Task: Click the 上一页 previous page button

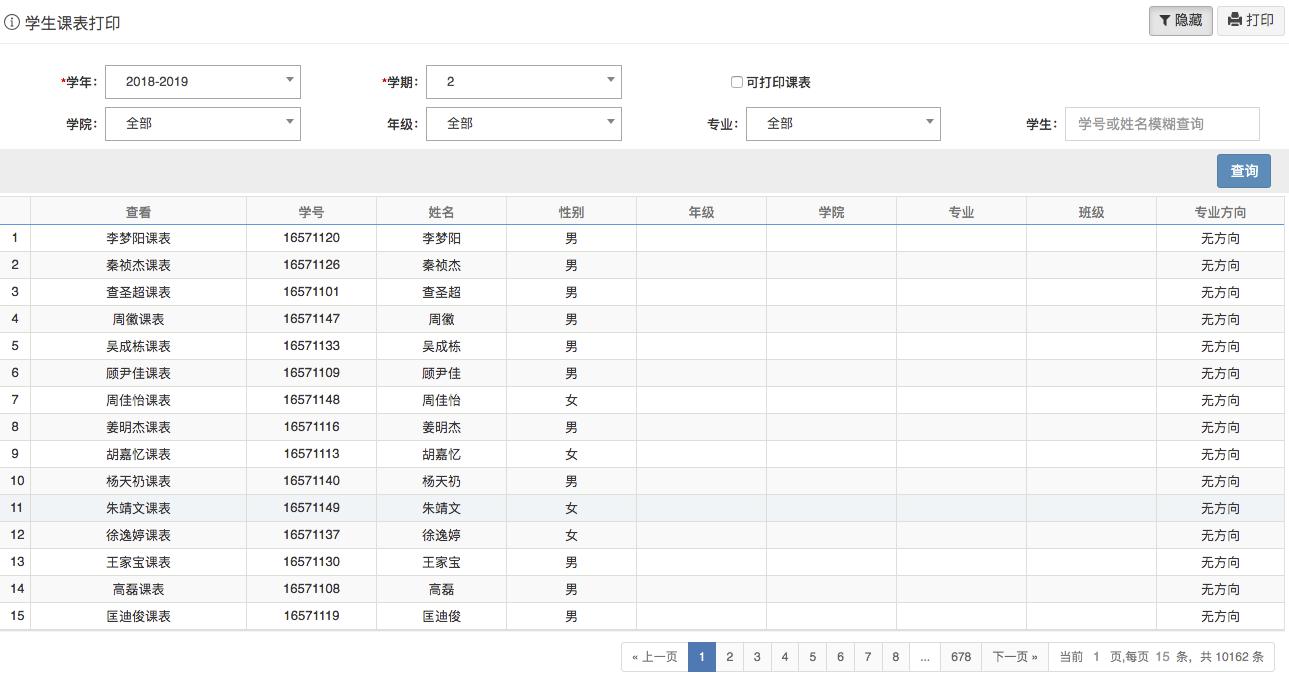Action: point(654,656)
